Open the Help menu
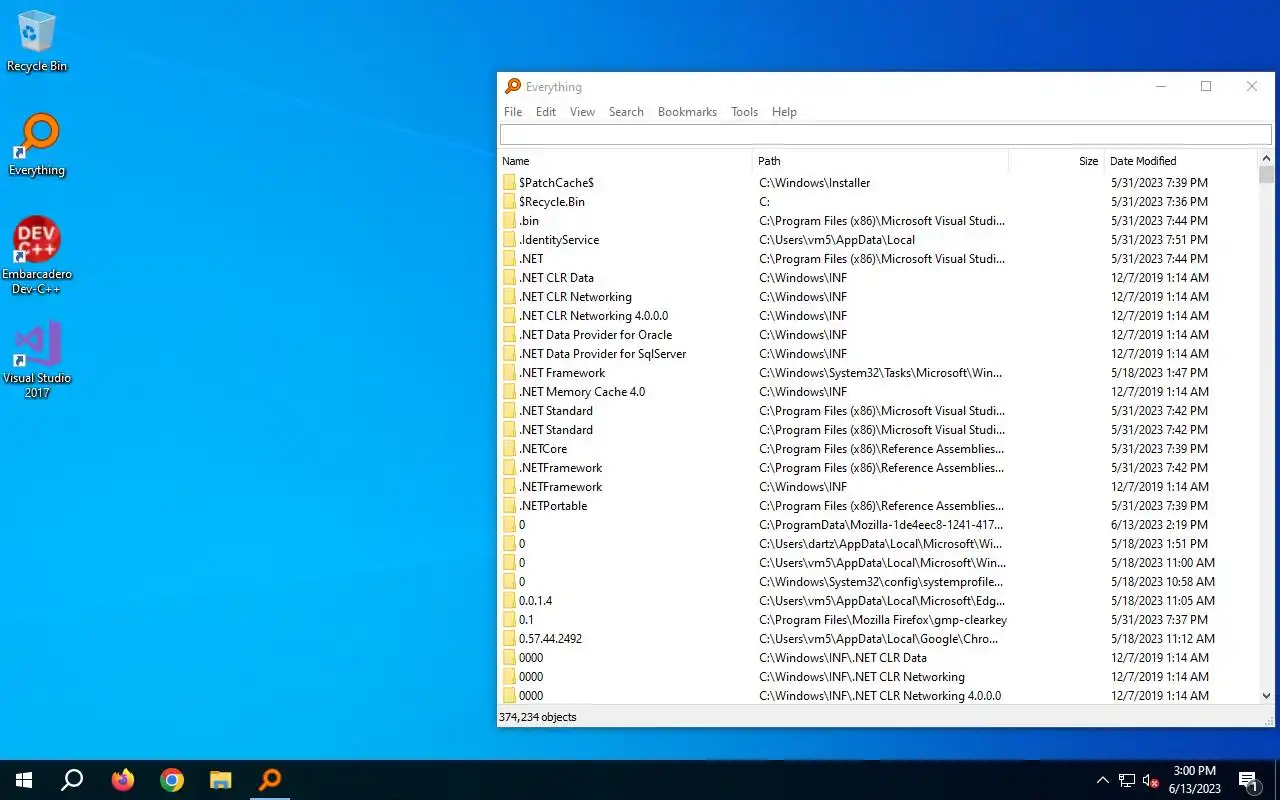This screenshot has width=1280, height=800. 784,112
